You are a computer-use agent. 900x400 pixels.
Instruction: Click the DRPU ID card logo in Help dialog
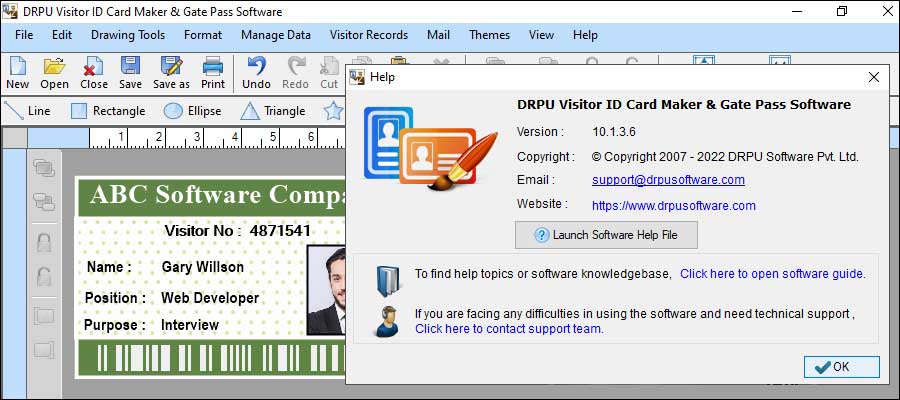coord(430,148)
